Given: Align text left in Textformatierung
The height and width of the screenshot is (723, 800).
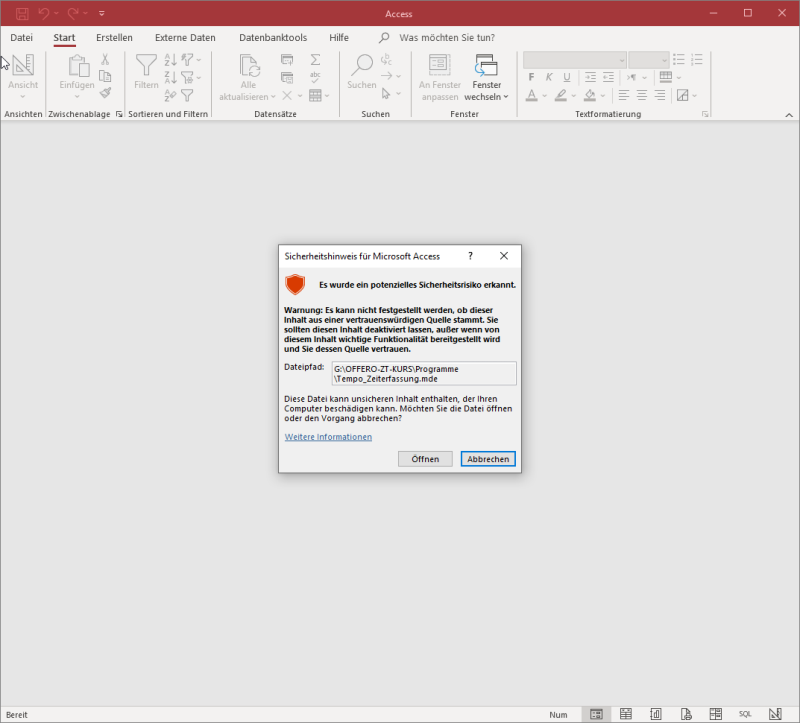Looking at the screenshot, I should [x=623, y=95].
